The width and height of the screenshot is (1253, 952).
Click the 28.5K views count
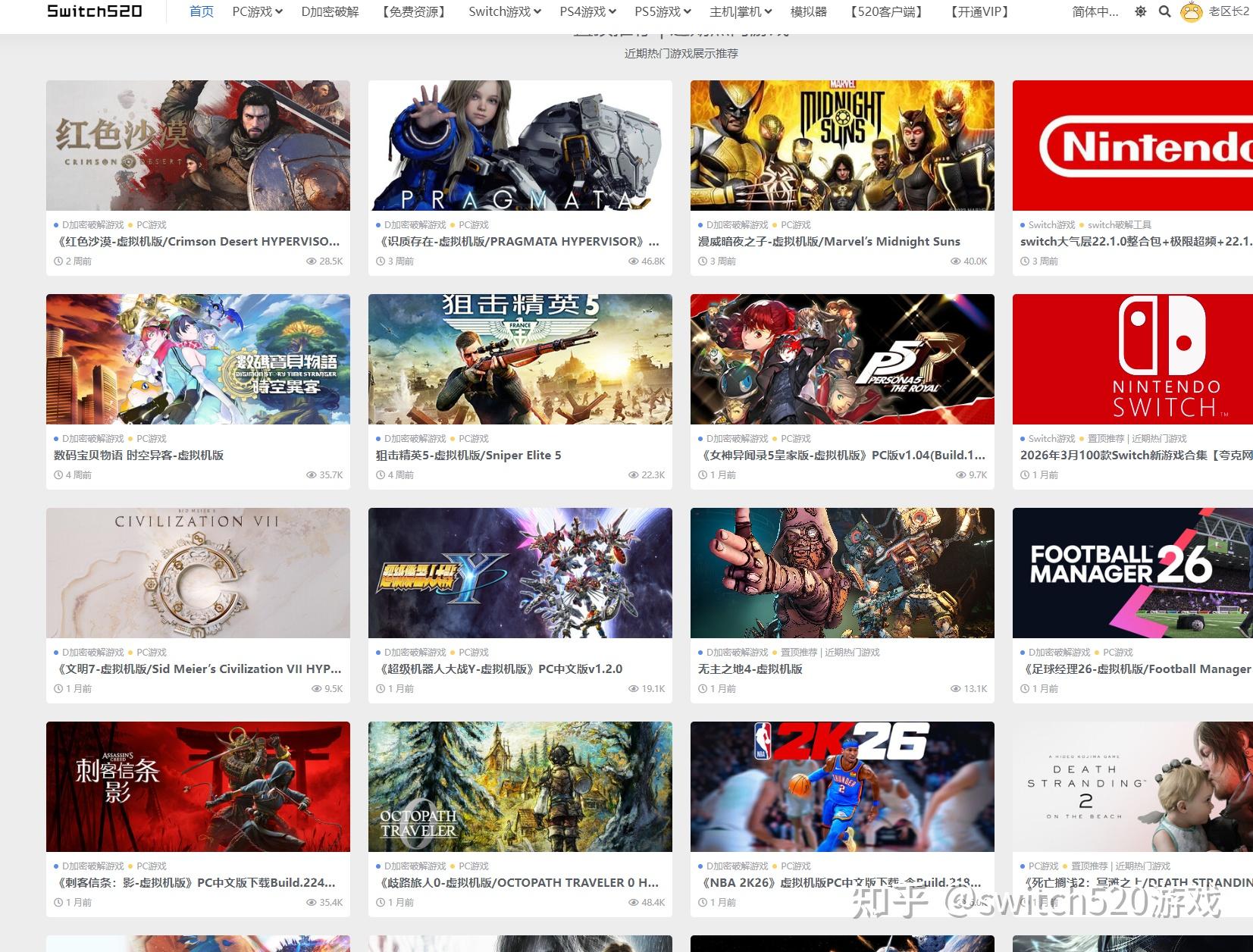(324, 261)
